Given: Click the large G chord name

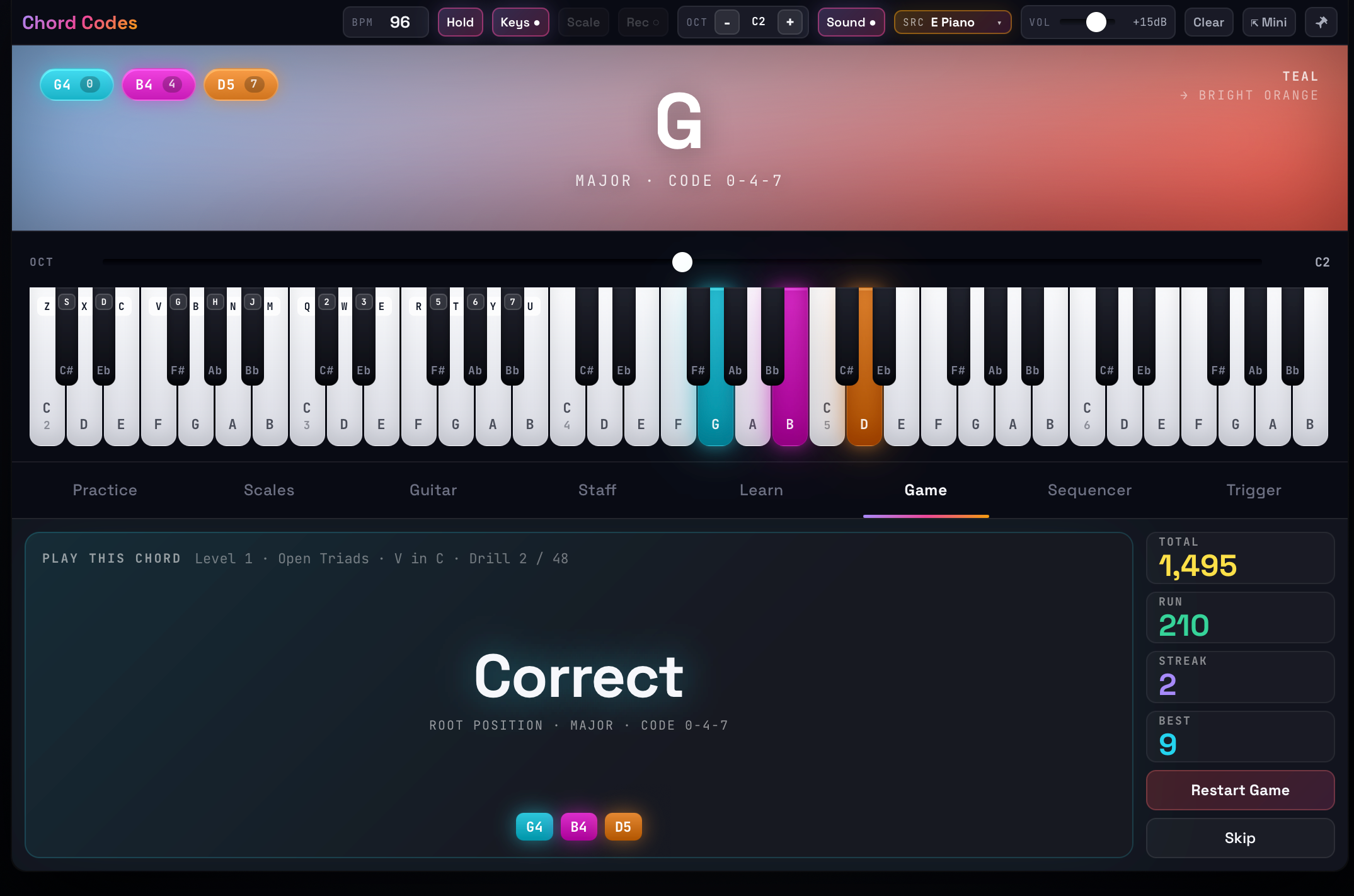Looking at the screenshot, I should [679, 121].
